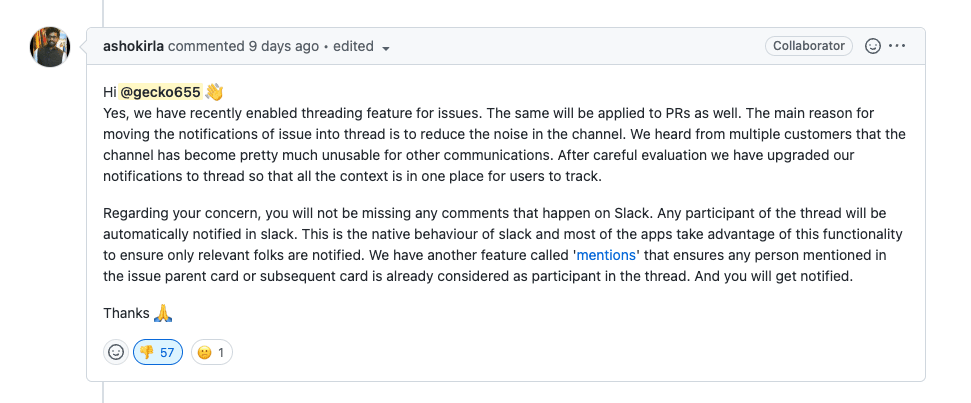971x403 pixels.
Task: Open the ashokirla username link
Action: pos(133,46)
